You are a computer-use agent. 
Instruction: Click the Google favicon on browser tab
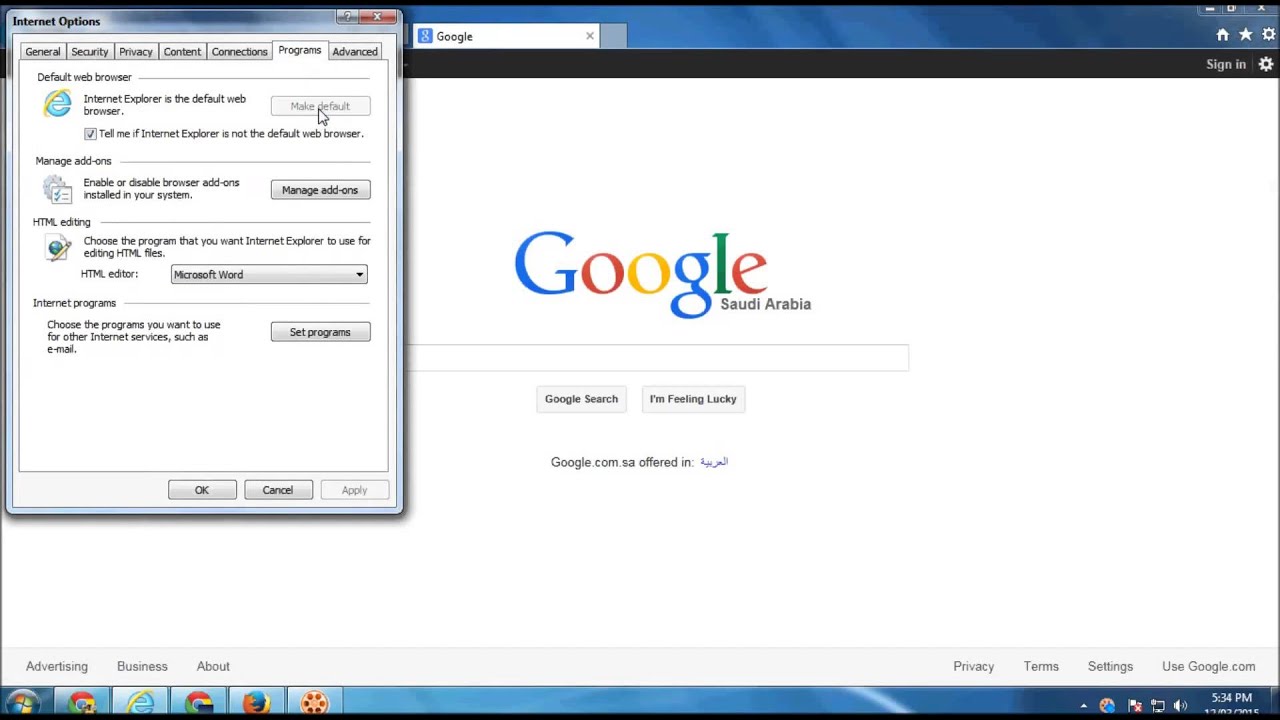tap(425, 36)
